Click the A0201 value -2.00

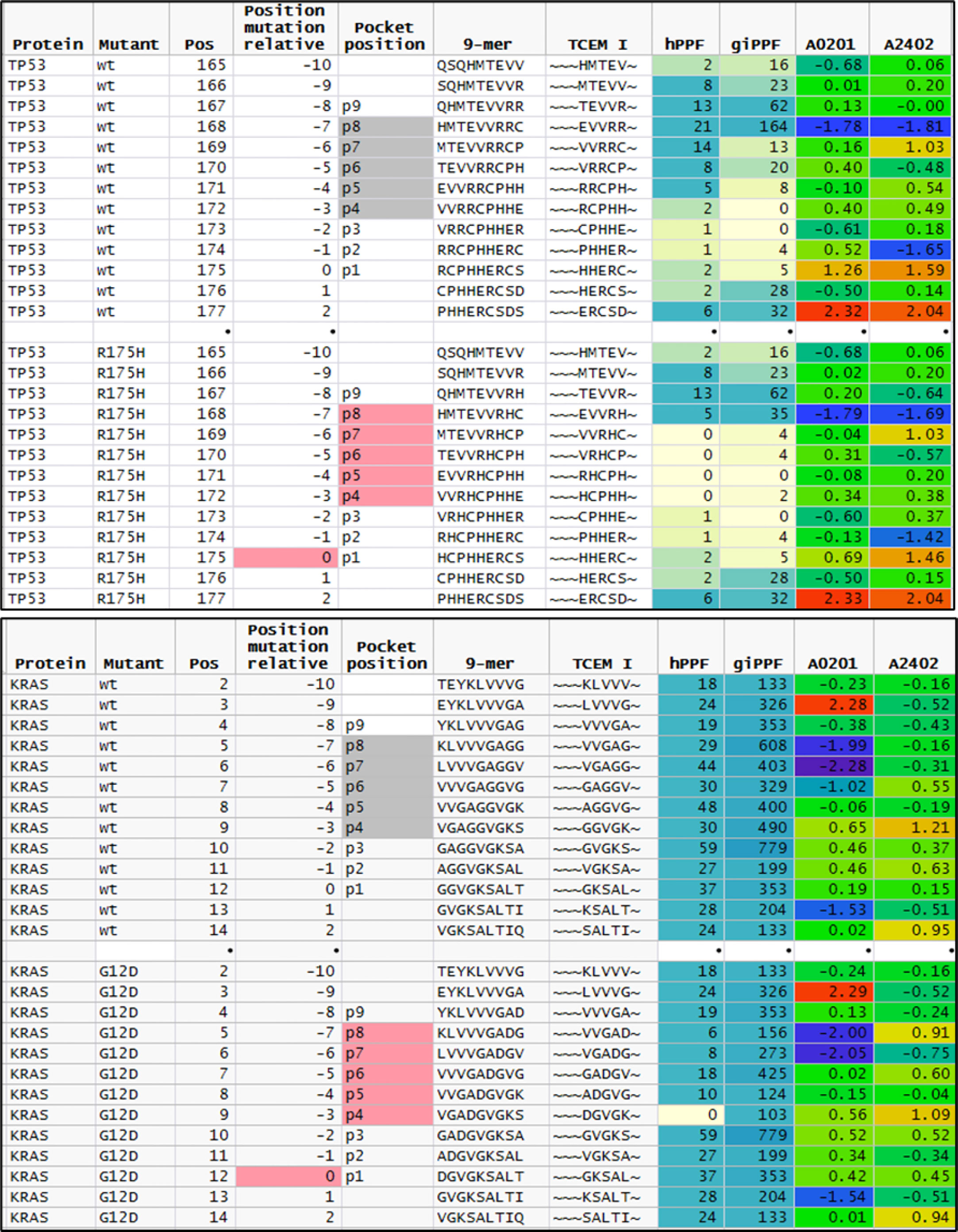[834, 1033]
